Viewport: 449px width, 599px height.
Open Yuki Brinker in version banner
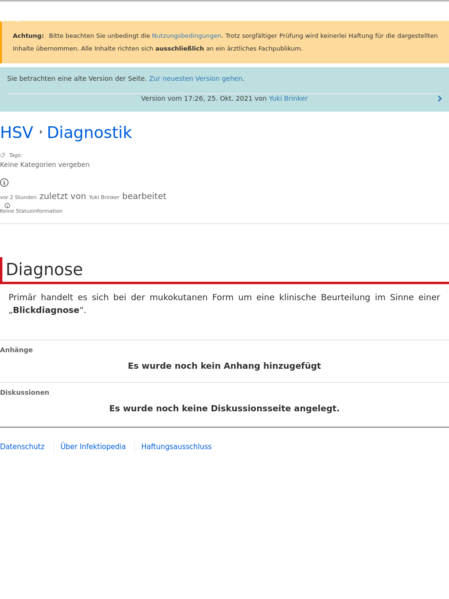pos(288,98)
